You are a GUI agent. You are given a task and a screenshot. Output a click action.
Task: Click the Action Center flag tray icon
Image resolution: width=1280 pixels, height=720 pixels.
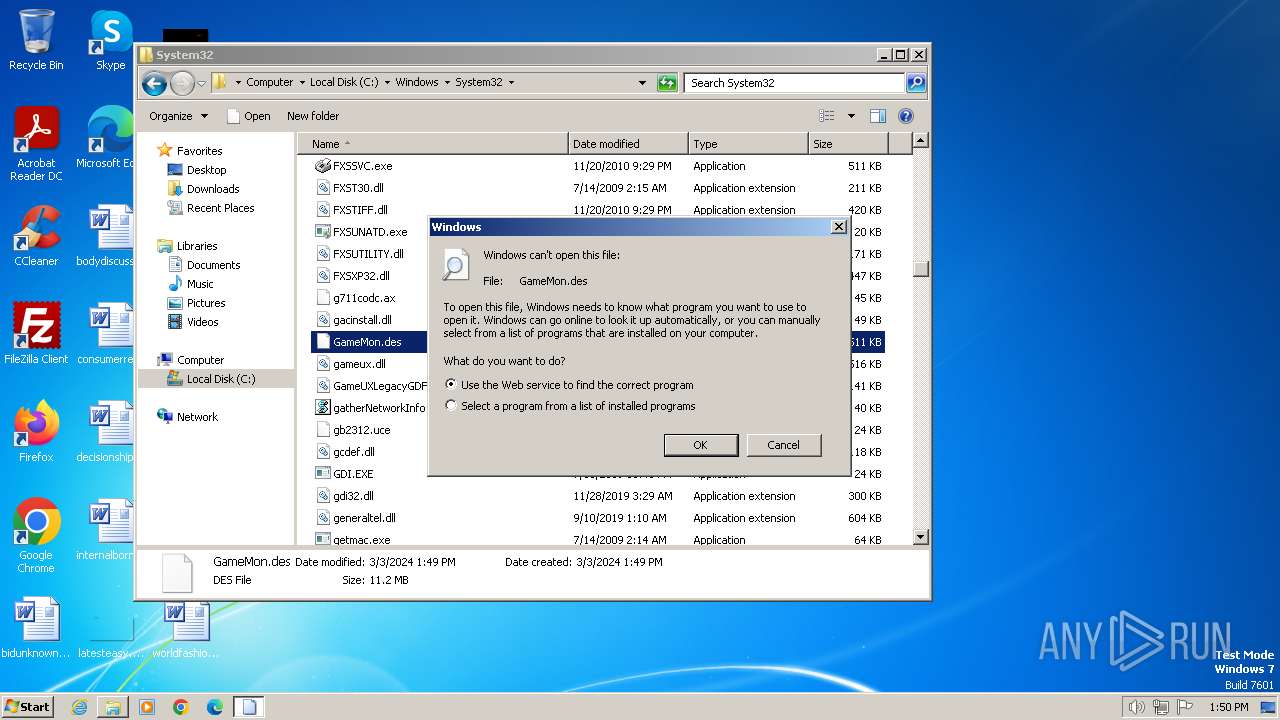tap(1185, 707)
